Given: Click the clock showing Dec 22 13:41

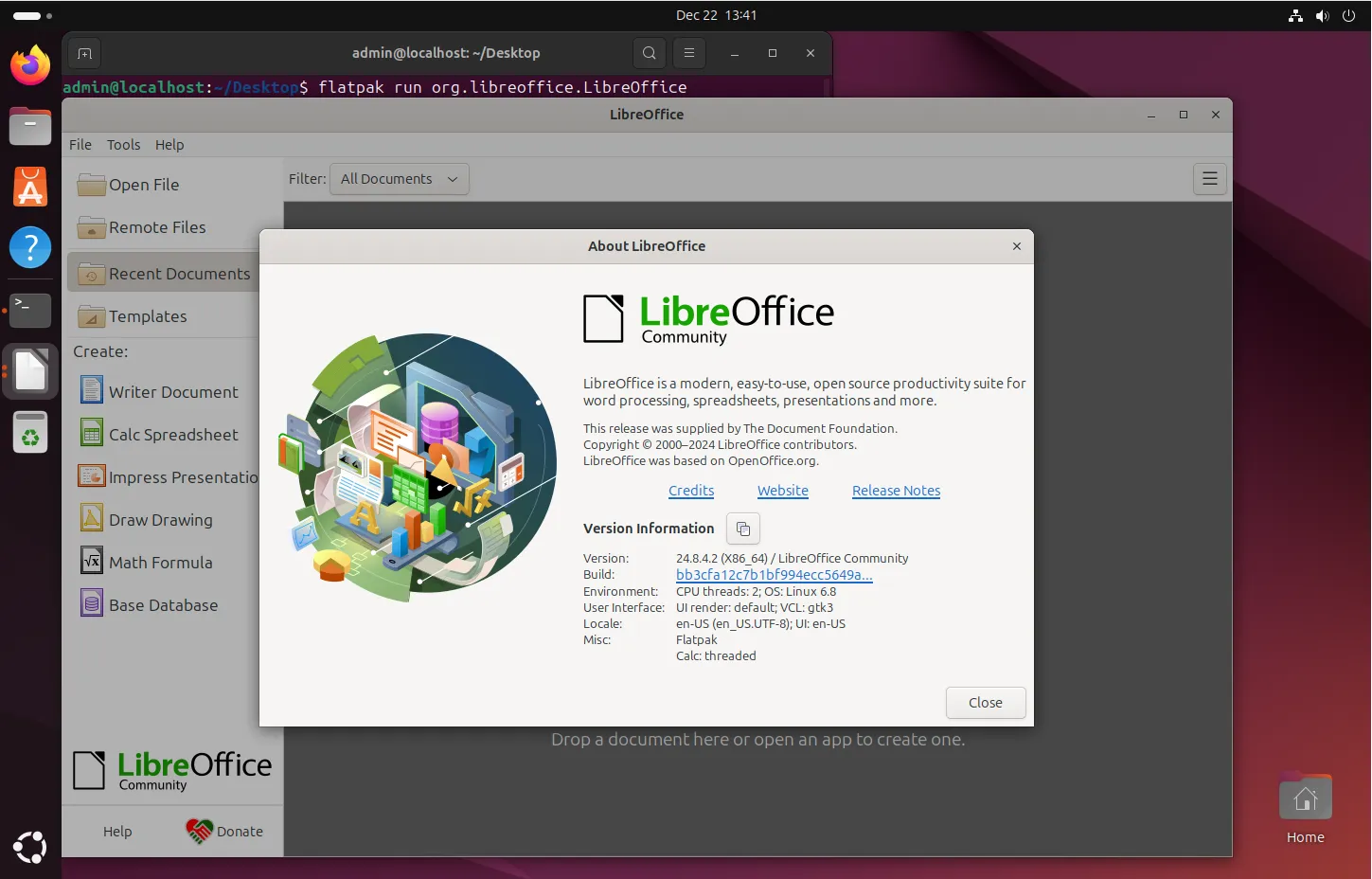Looking at the screenshot, I should [716, 15].
